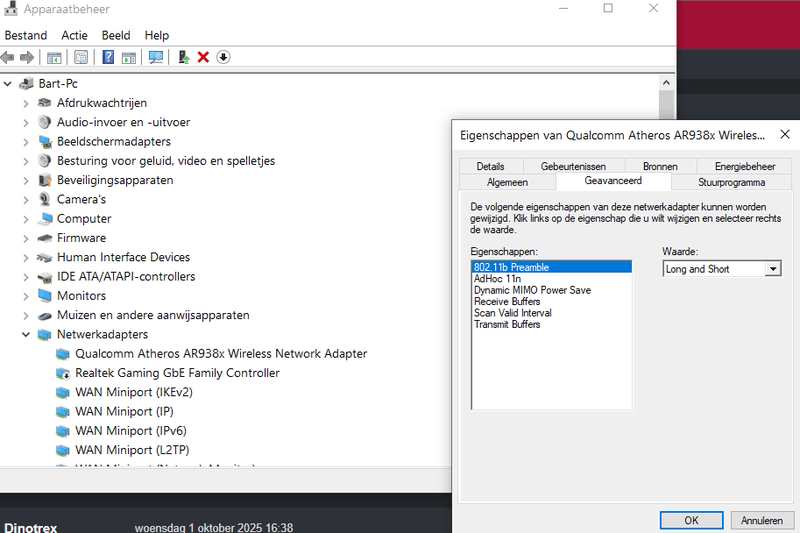Select Scan Valid Interval property
800x533 pixels.
tap(552, 313)
